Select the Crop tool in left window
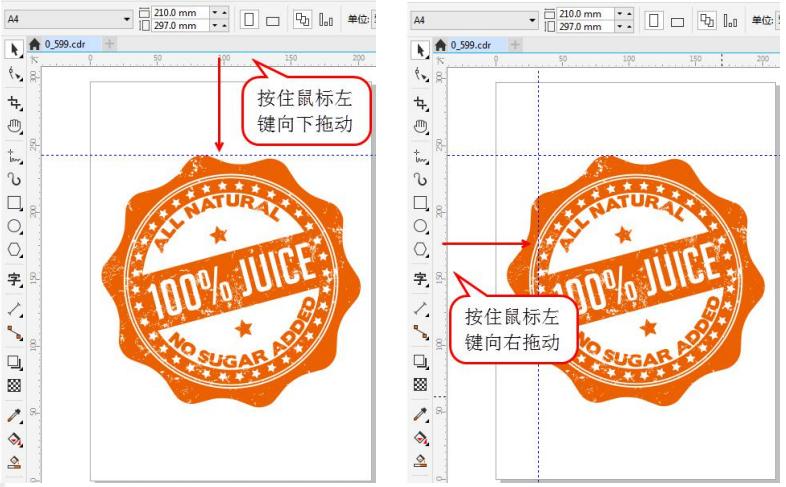Viewport: 786px width, 487px height. (x=15, y=103)
